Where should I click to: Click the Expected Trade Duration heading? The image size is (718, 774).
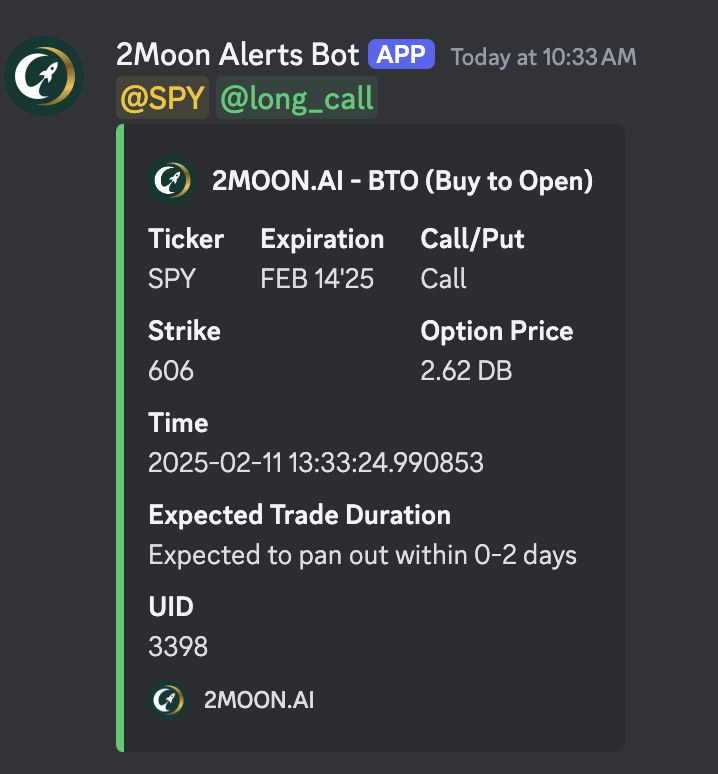[x=299, y=515]
